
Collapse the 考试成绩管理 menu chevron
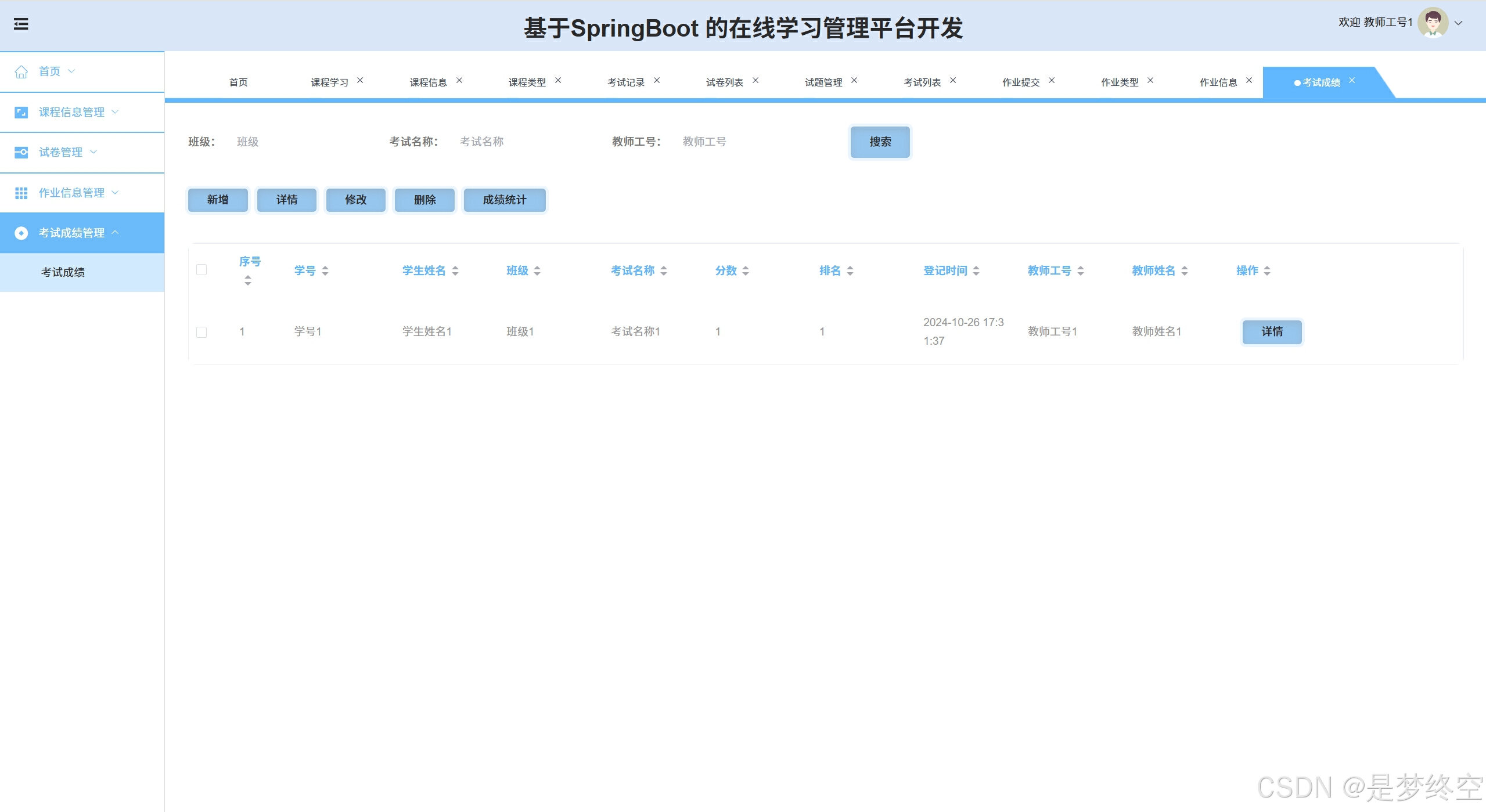click(x=115, y=232)
